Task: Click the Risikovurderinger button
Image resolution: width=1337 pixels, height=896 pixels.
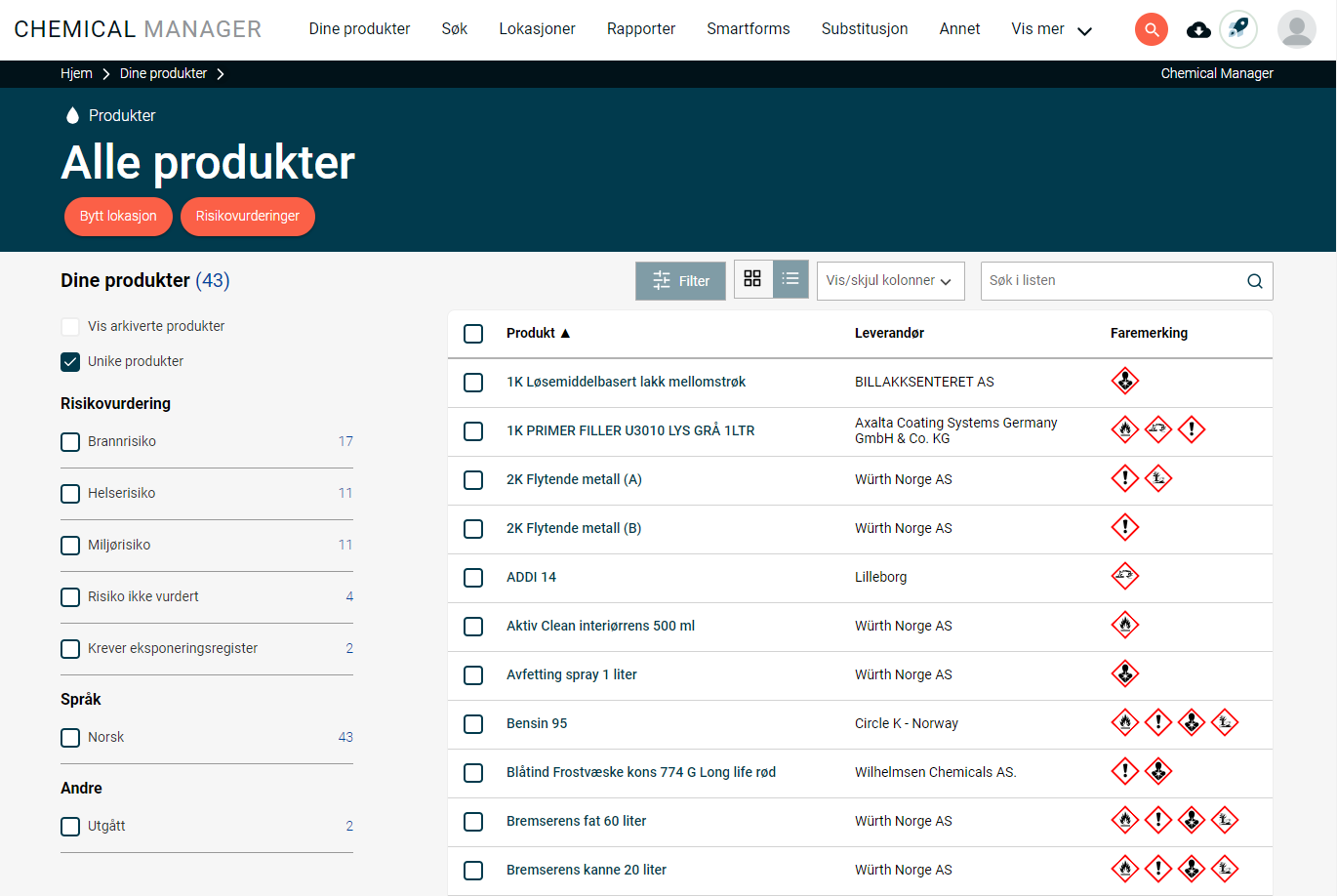Action: pos(248,217)
